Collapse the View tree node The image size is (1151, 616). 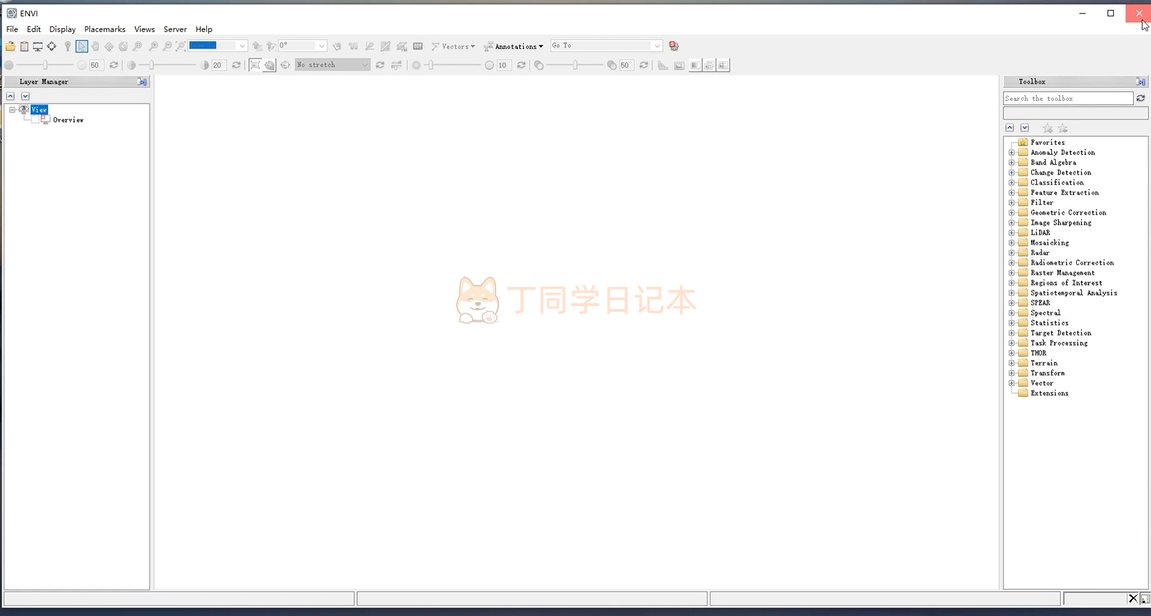coord(12,109)
